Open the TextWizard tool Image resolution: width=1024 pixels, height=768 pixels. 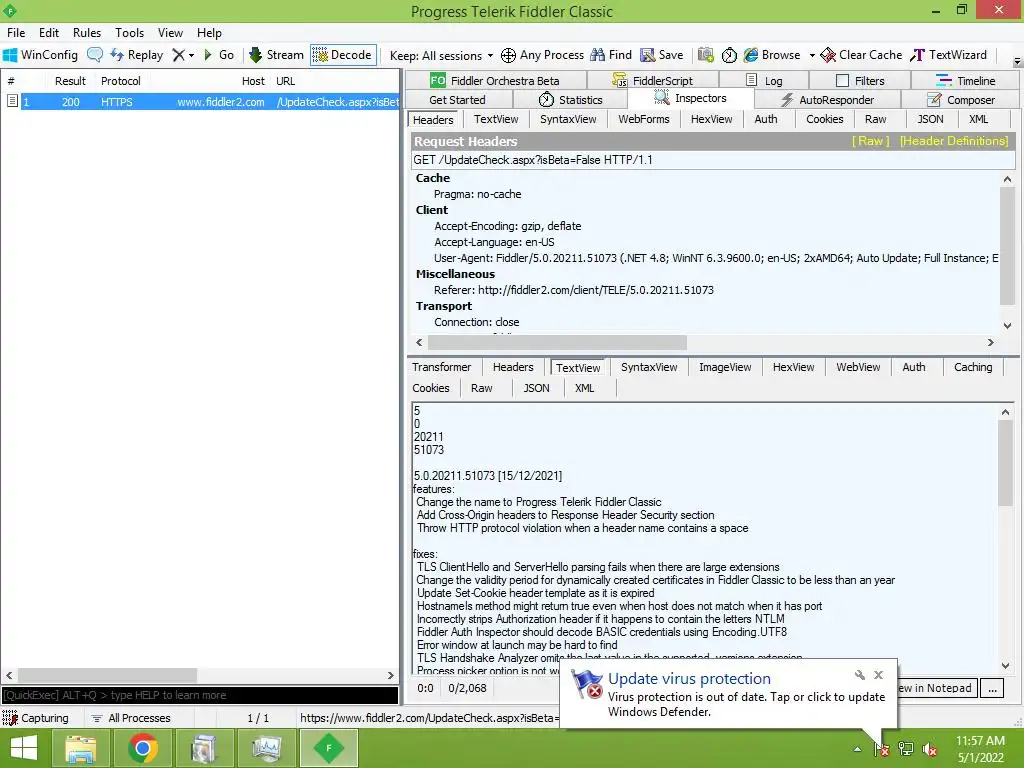[x=948, y=55]
